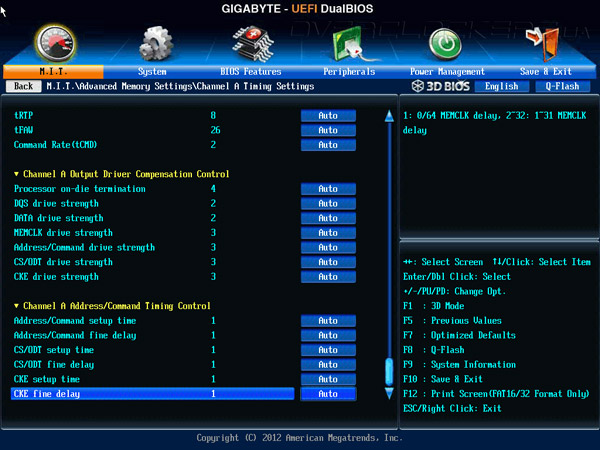This screenshot has width=600, height=450.
Task: Select Address/Command fine delay row
Action: 153,335
